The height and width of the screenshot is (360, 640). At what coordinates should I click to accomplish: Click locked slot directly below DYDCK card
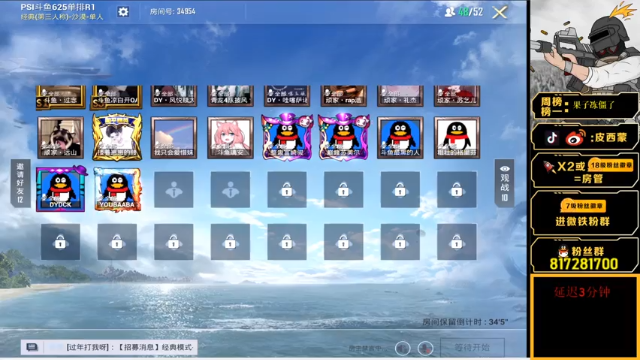tap(60, 242)
